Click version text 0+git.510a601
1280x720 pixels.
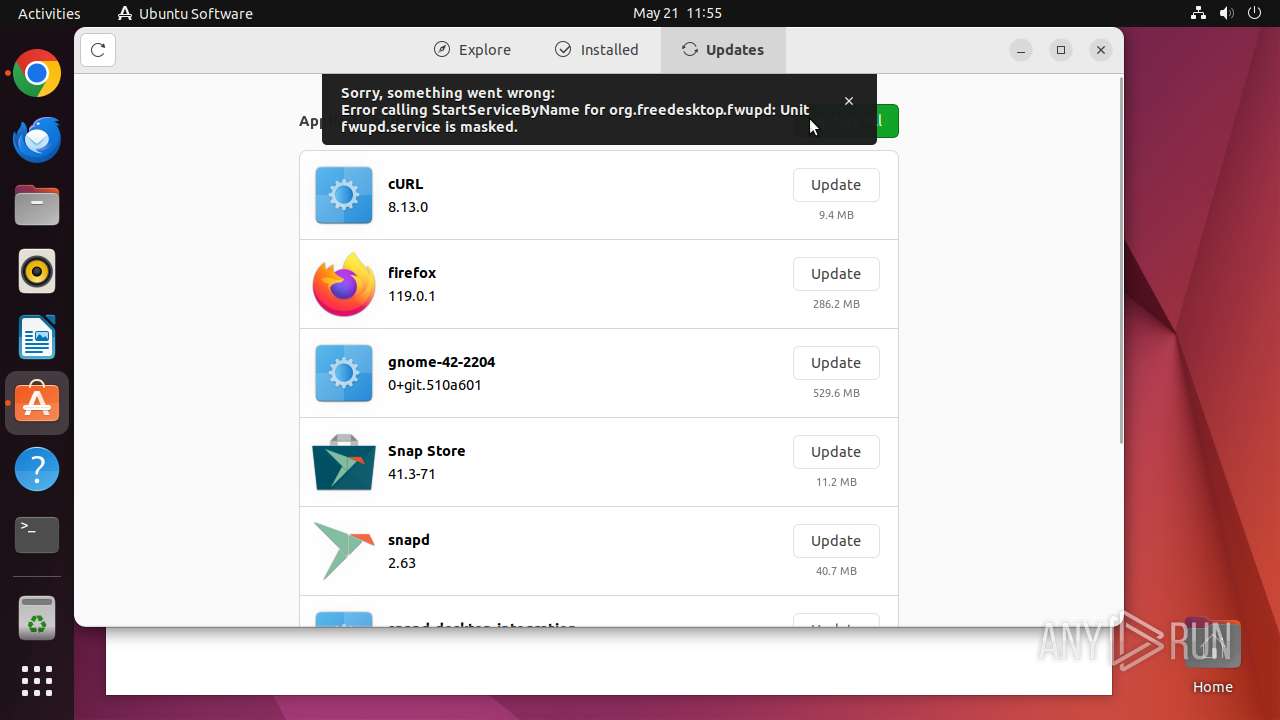pyautogui.click(x=435, y=385)
